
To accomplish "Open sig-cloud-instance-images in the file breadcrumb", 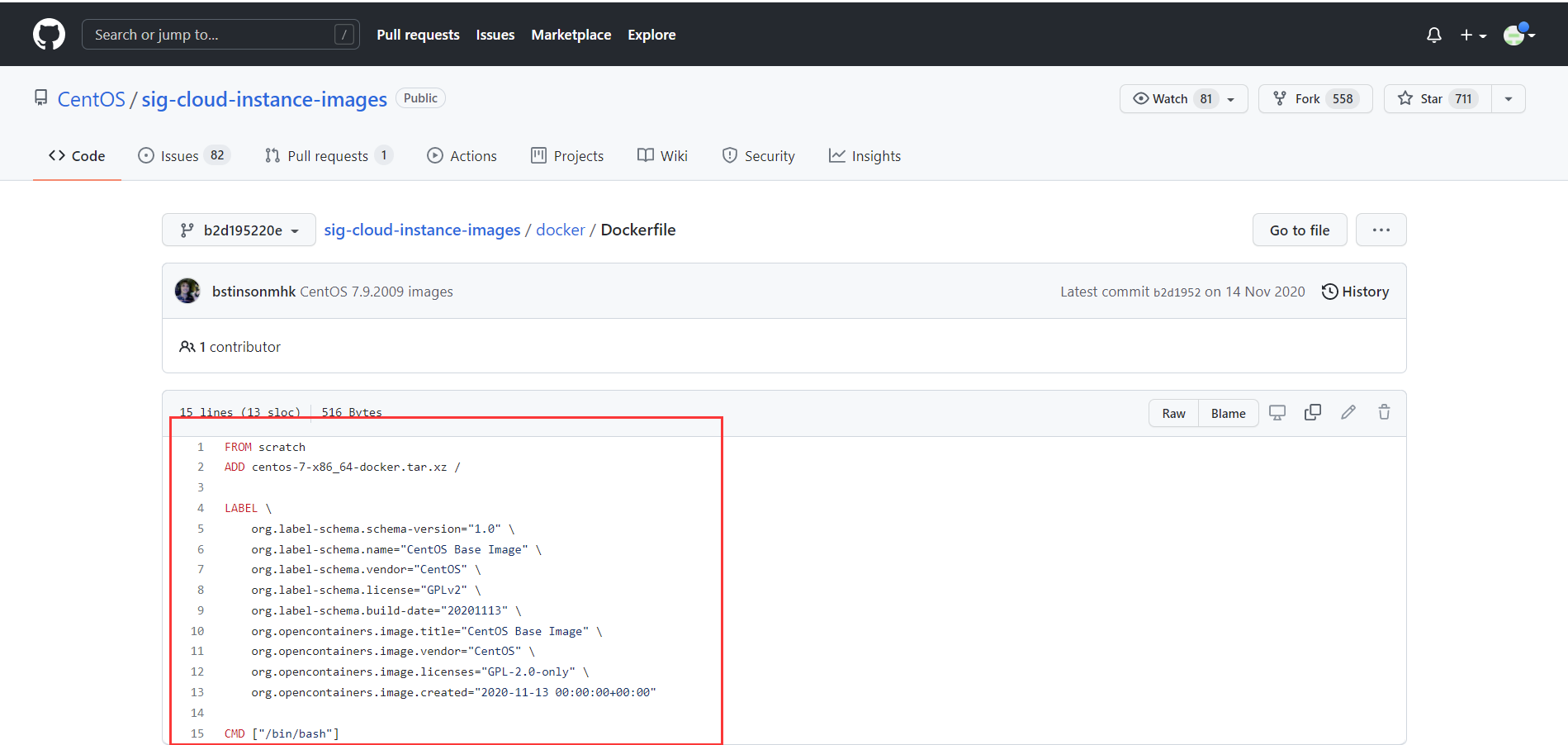I will (422, 230).
